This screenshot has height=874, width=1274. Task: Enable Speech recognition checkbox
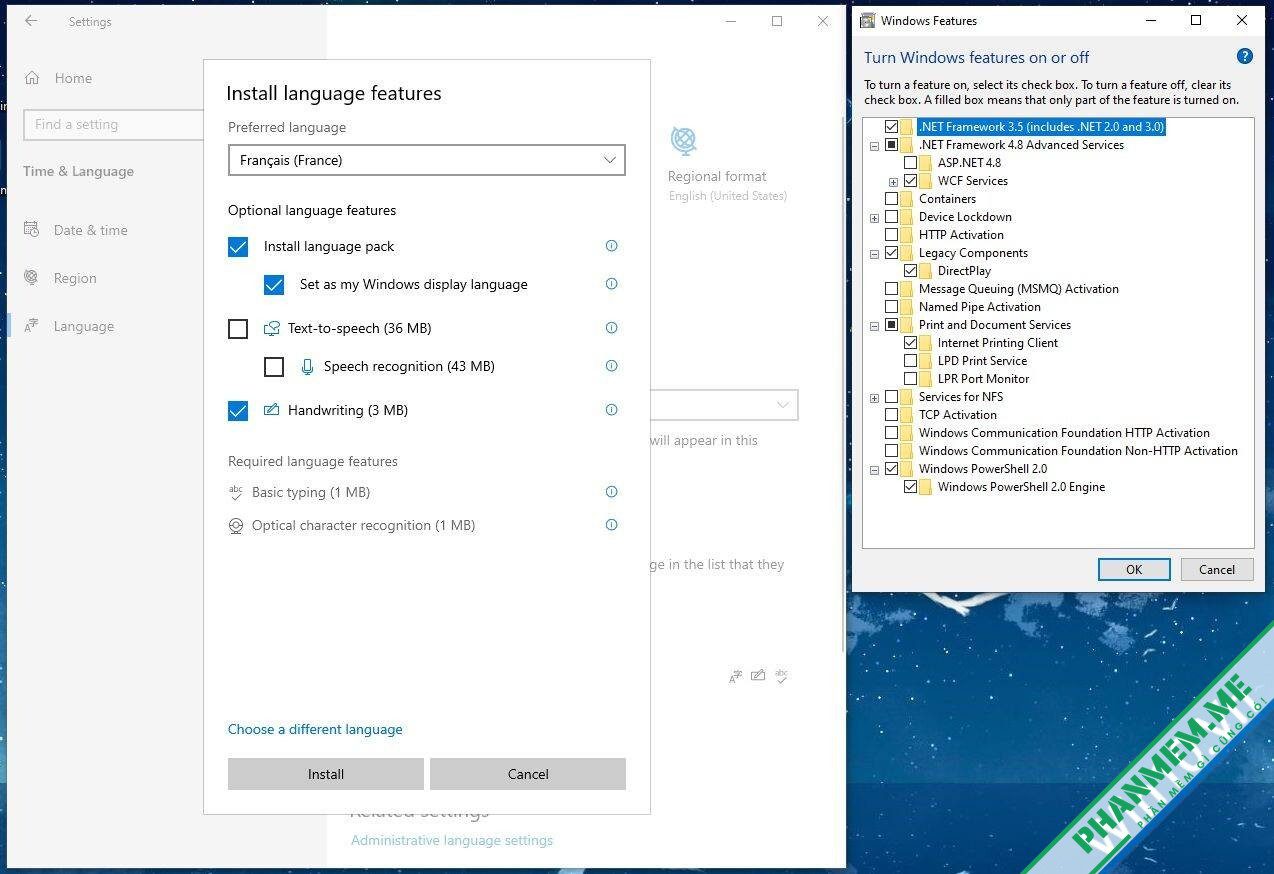tap(274, 367)
